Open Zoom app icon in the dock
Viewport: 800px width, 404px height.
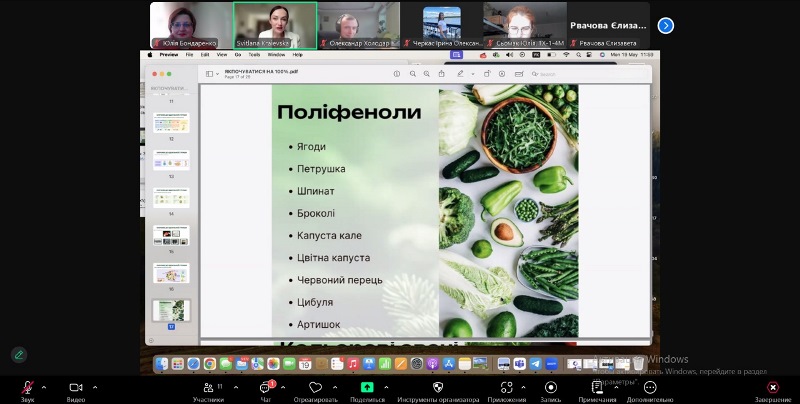[x=551, y=364]
